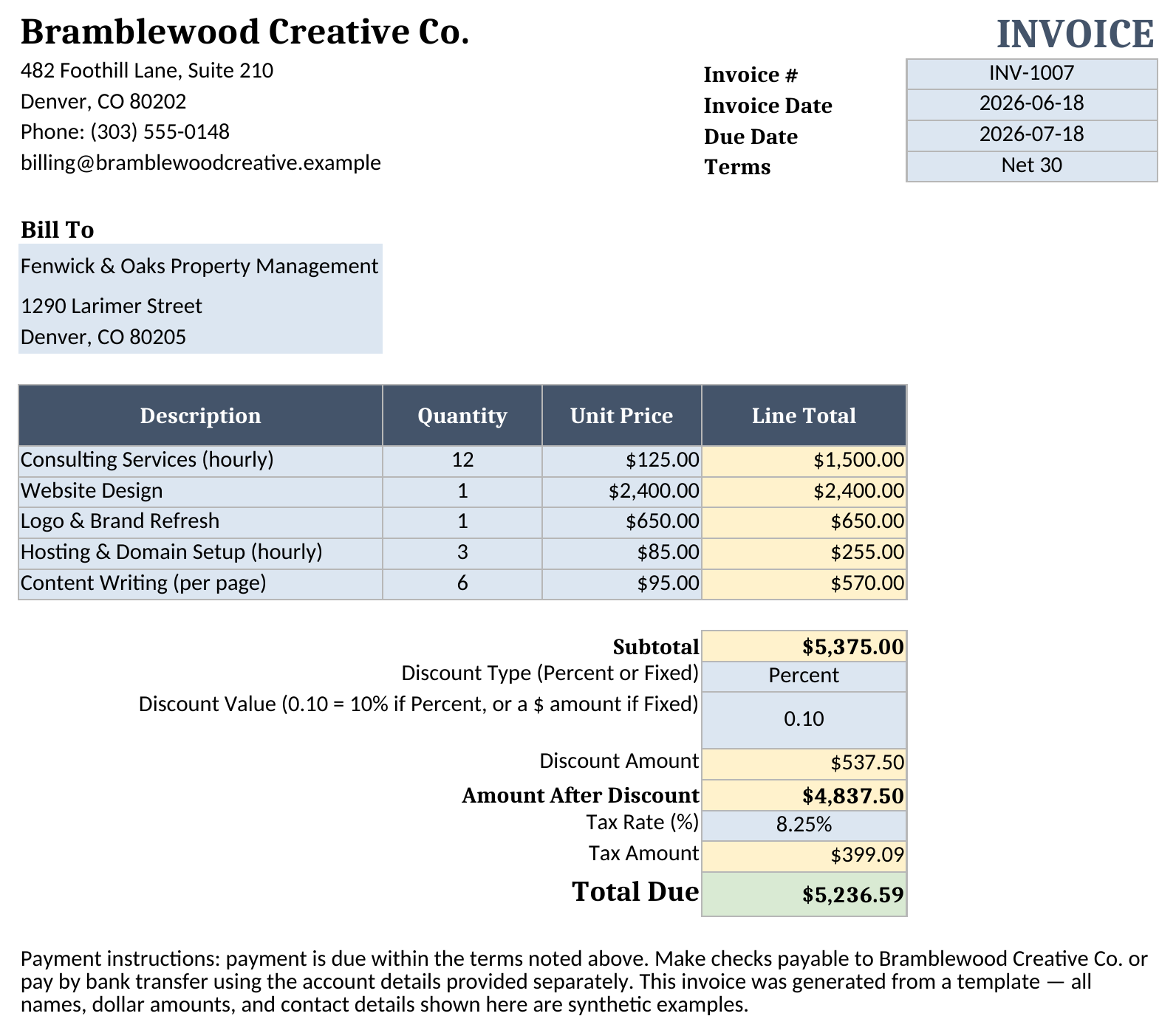
Task: Click the total due $5,236.59 cell
Action: click(x=804, y=895)
